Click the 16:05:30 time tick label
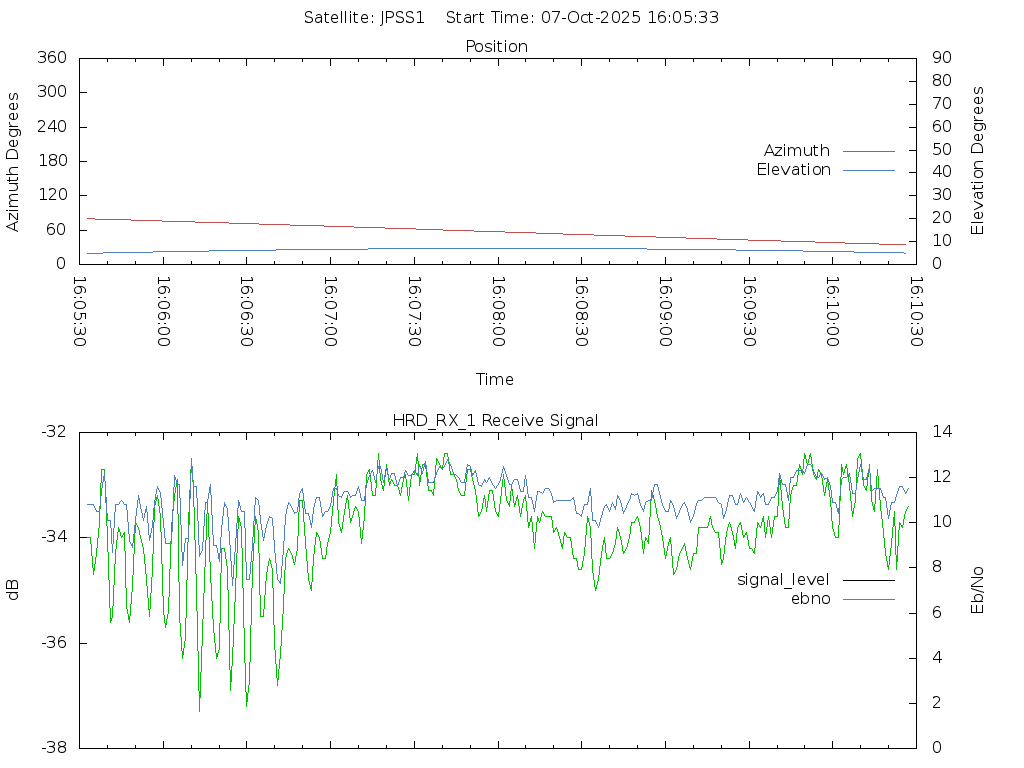Screen dimensions: 1024x768 (80, 312)
